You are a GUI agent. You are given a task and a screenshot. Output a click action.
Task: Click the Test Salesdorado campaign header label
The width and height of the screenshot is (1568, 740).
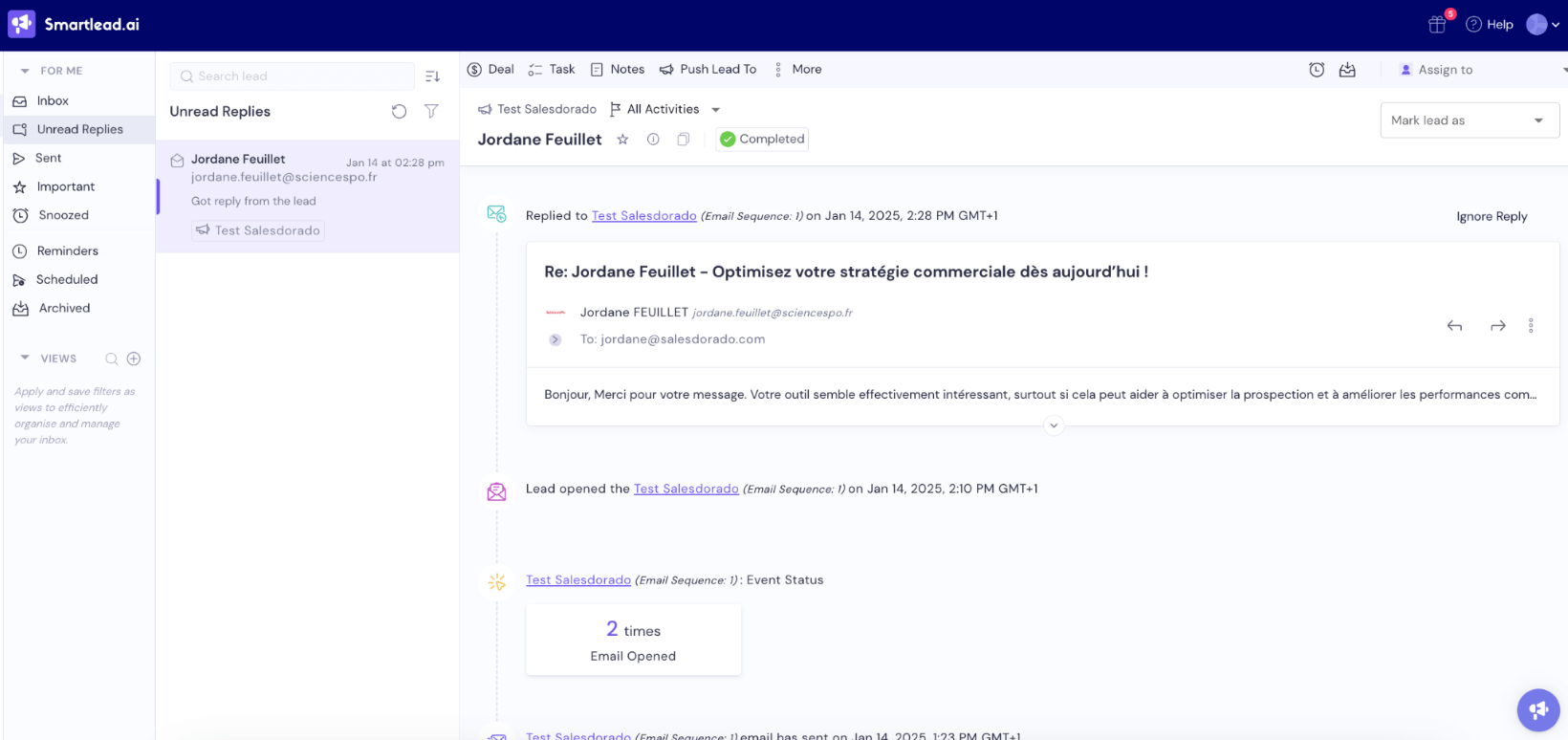(537, 109)
